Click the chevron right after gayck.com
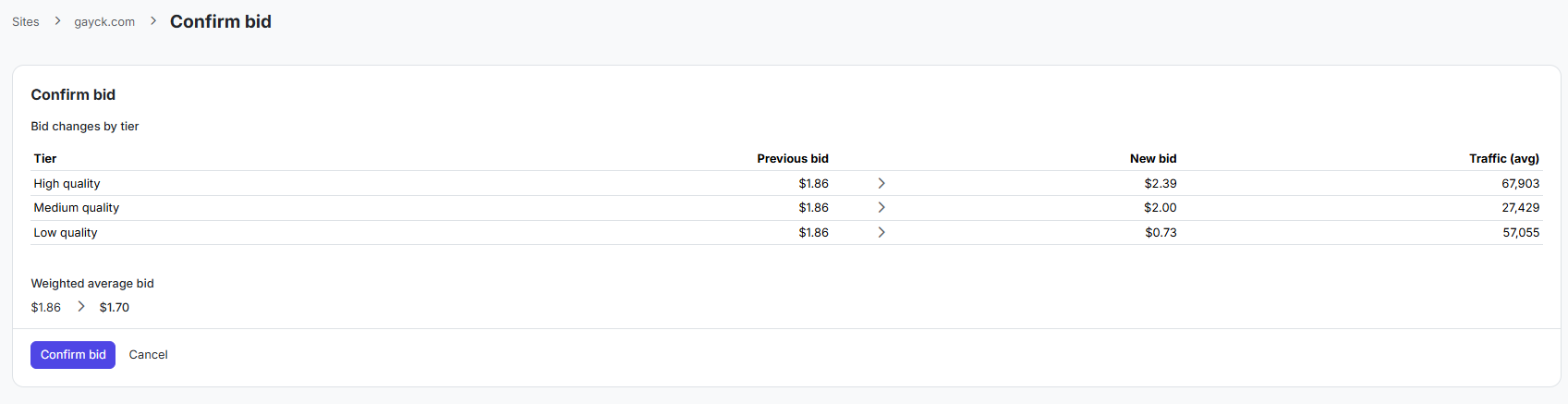1568x404 pixels. 153,21
